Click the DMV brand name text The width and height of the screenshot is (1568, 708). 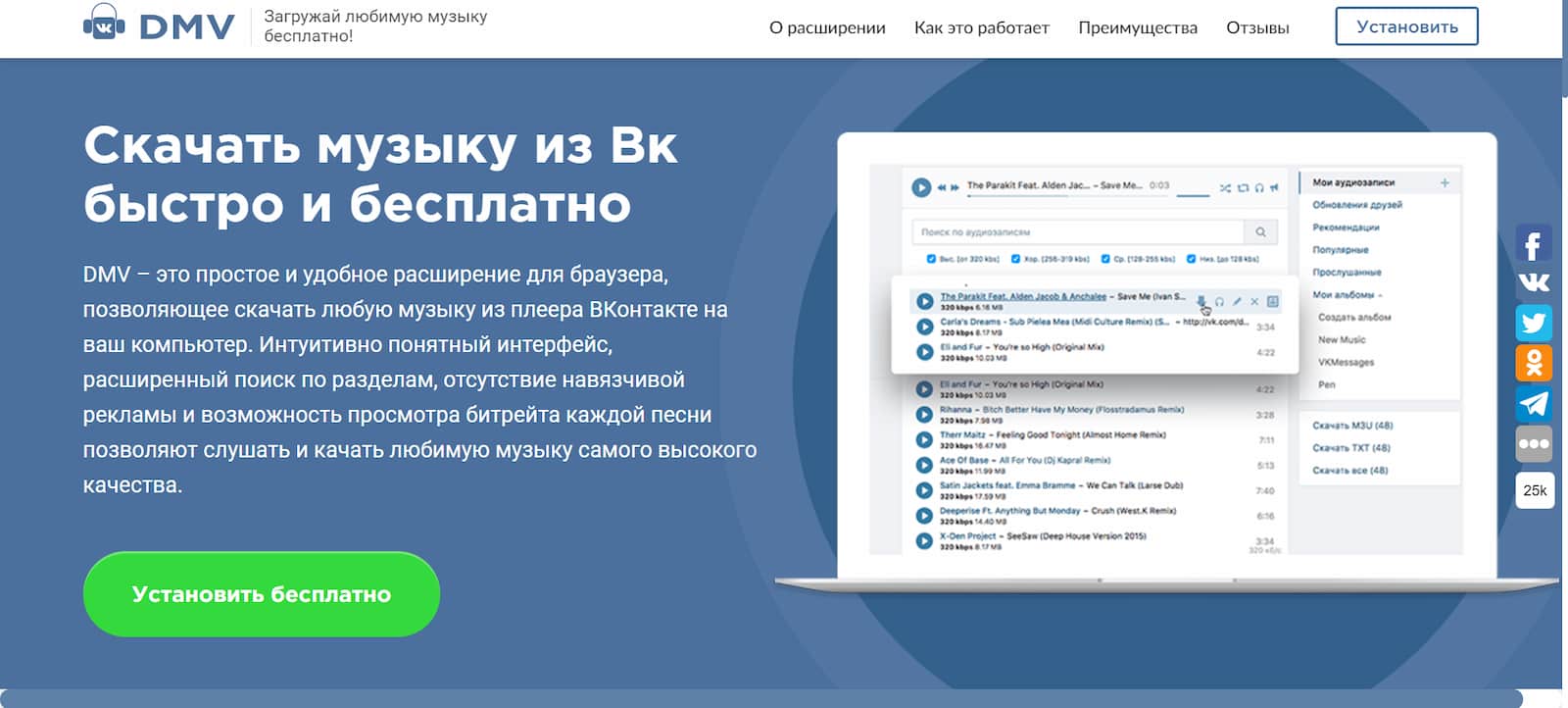187,26
